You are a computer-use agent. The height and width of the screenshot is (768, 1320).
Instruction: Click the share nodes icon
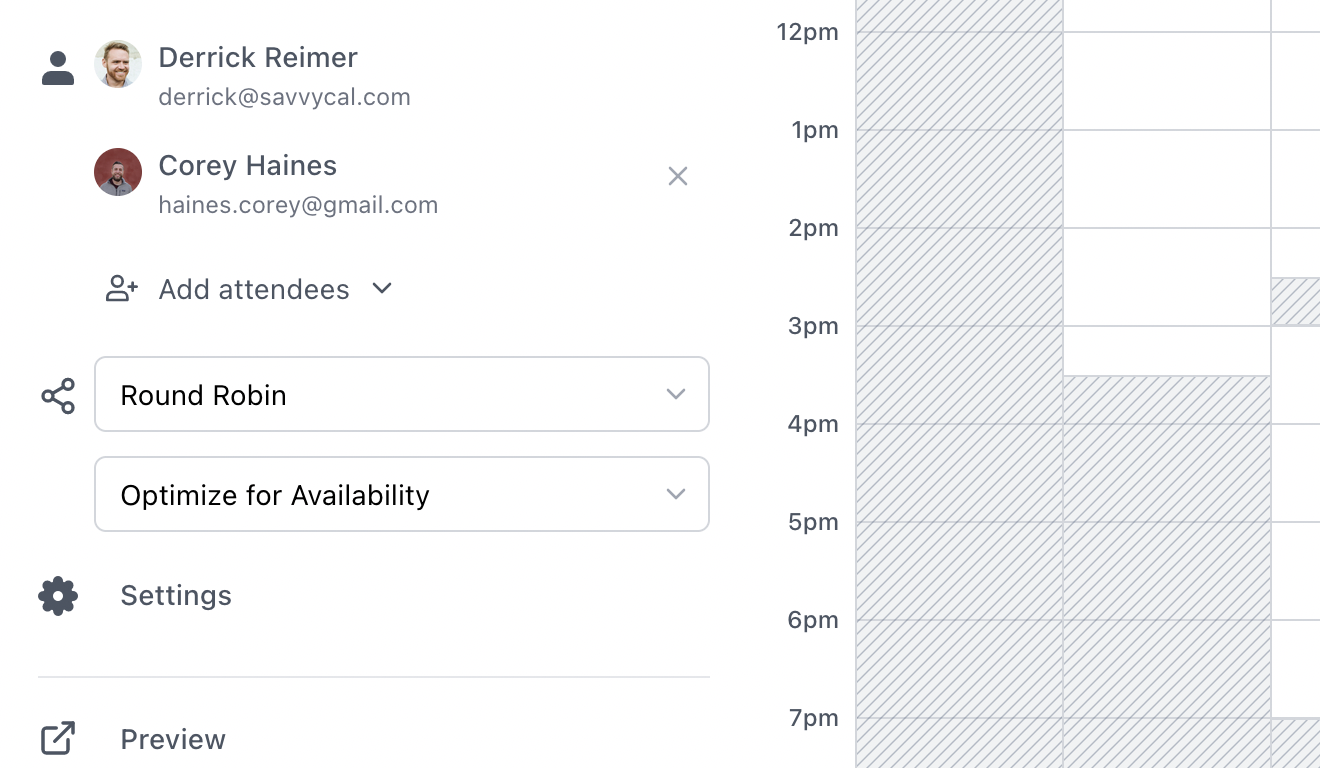58,396
